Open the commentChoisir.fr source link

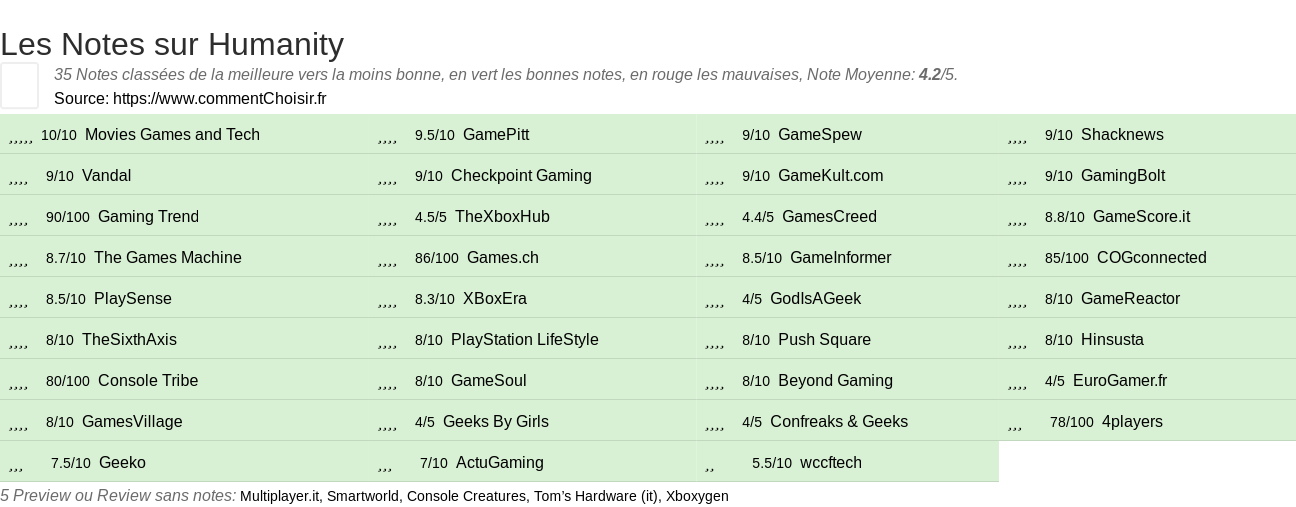220,98
